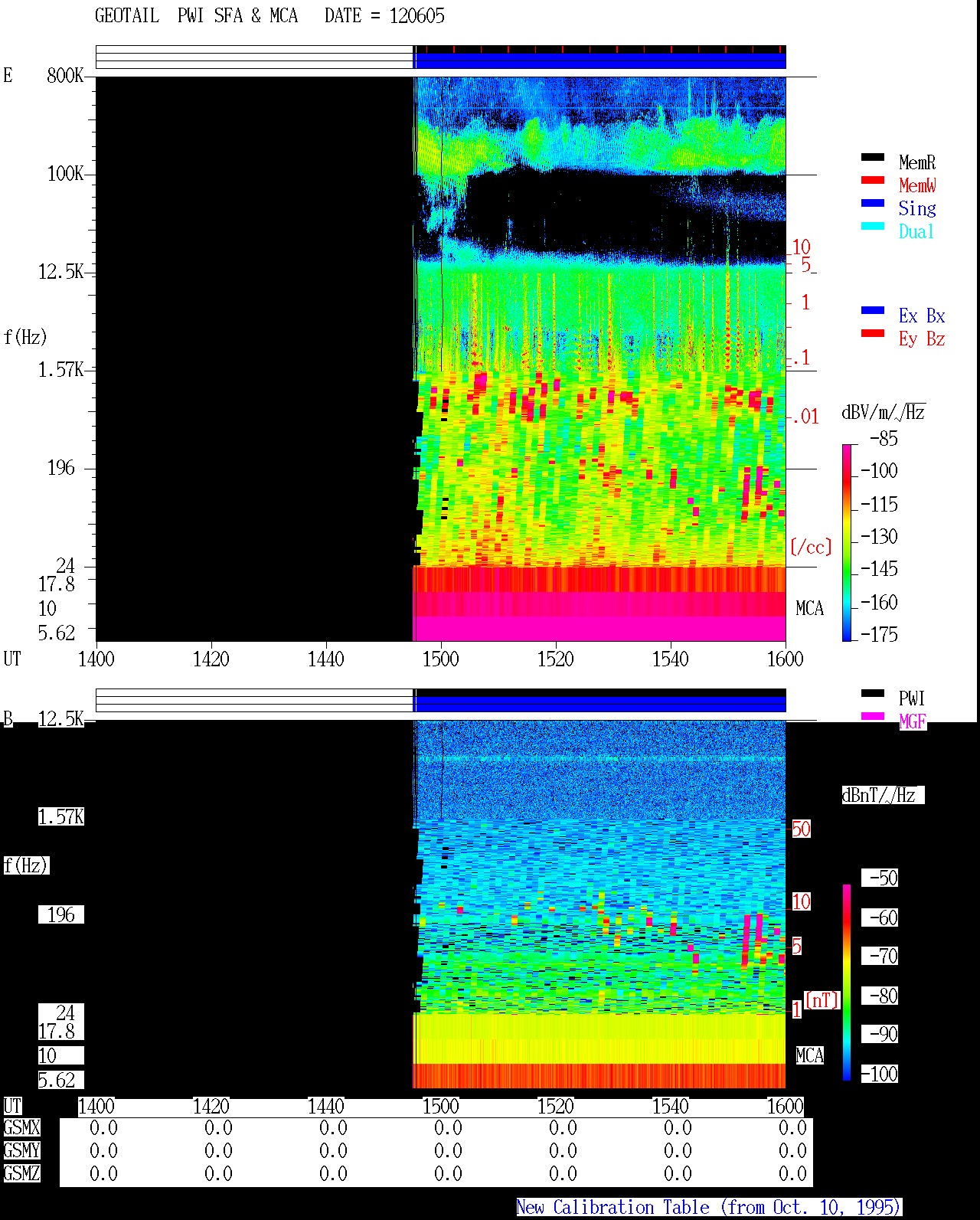The image size is (980, 1220).
Task: Click the 100K frequency axis label
Action: (65, 173)
